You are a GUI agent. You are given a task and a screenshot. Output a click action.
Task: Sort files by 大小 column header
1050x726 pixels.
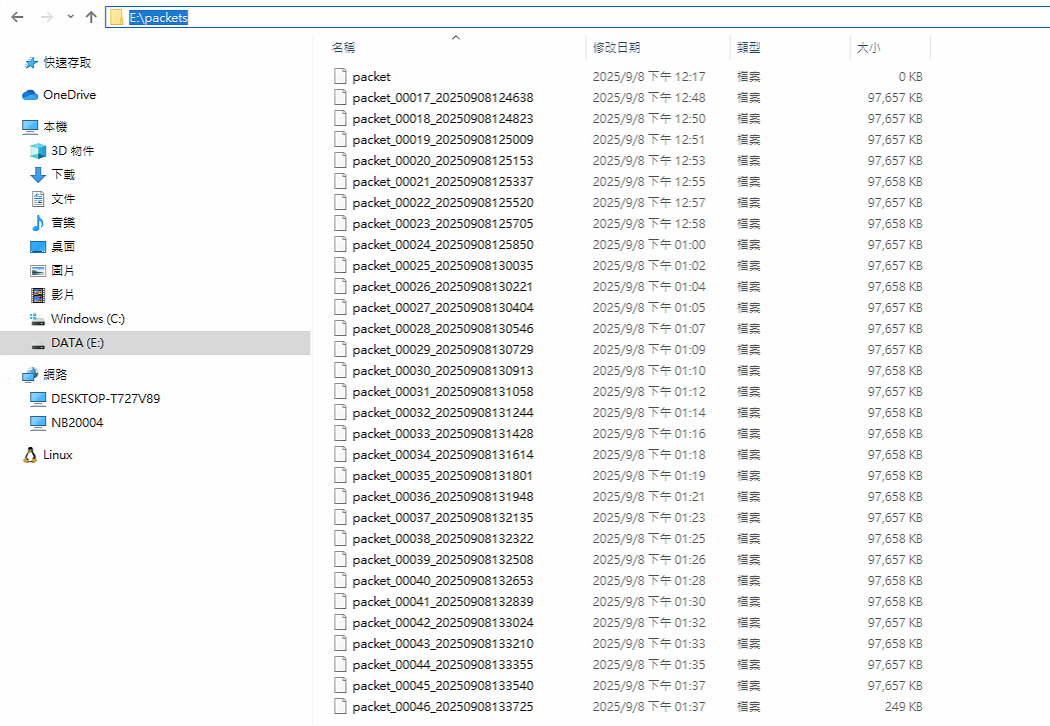click(x=867, y=47)
